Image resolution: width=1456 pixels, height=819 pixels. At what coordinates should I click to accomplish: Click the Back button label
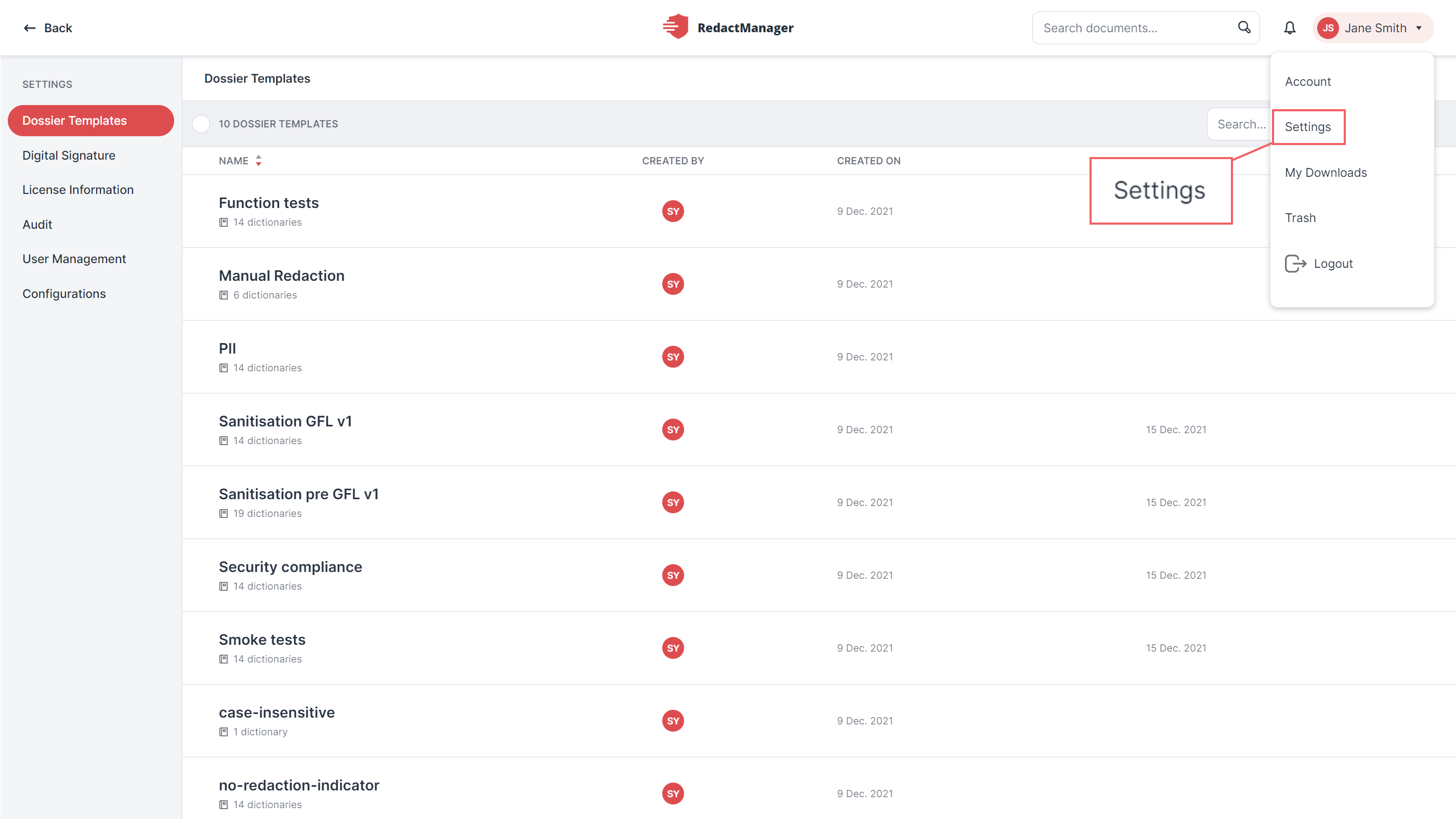click(x=58, y=28)
